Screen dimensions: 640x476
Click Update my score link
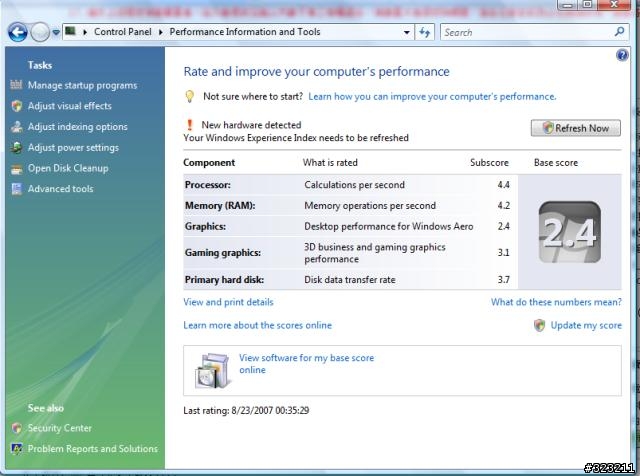tap(586, 325)
